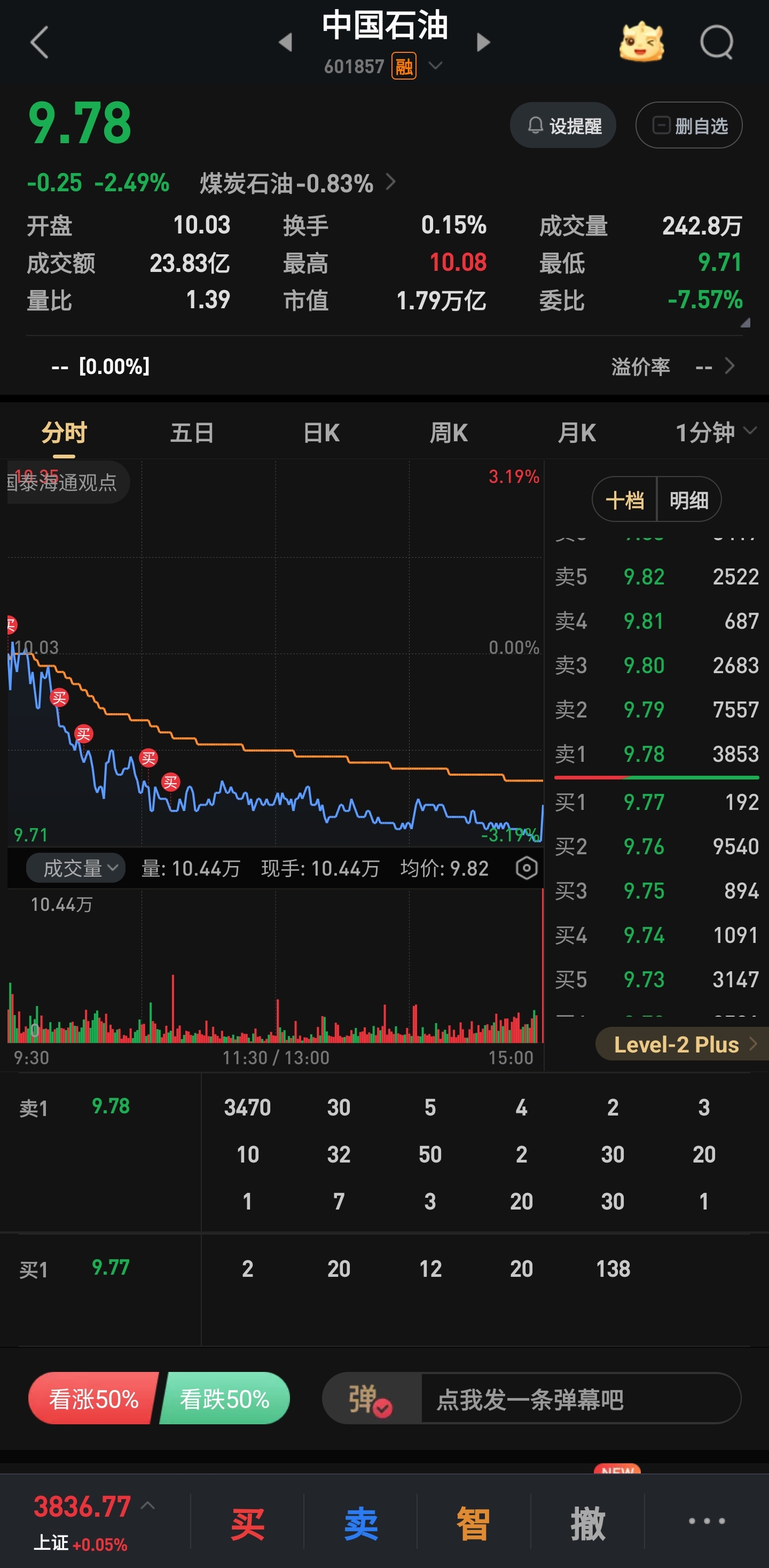Open more options three-dots menu
This screenshot has height=1568, width=769.
tap(707, 1520)
